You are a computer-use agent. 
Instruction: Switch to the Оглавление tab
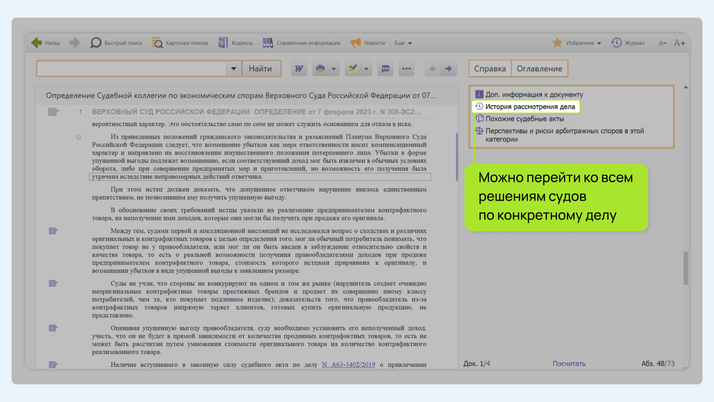[x=539, y=69]
